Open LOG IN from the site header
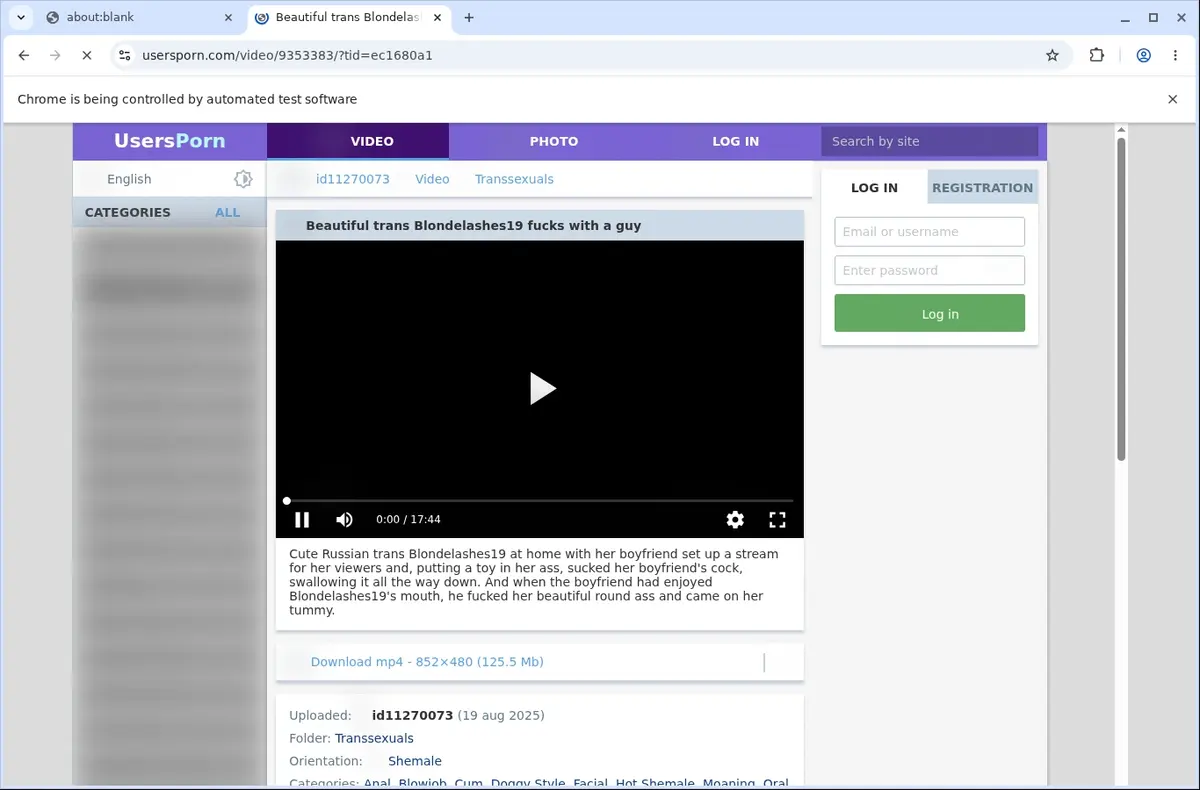 735,141
